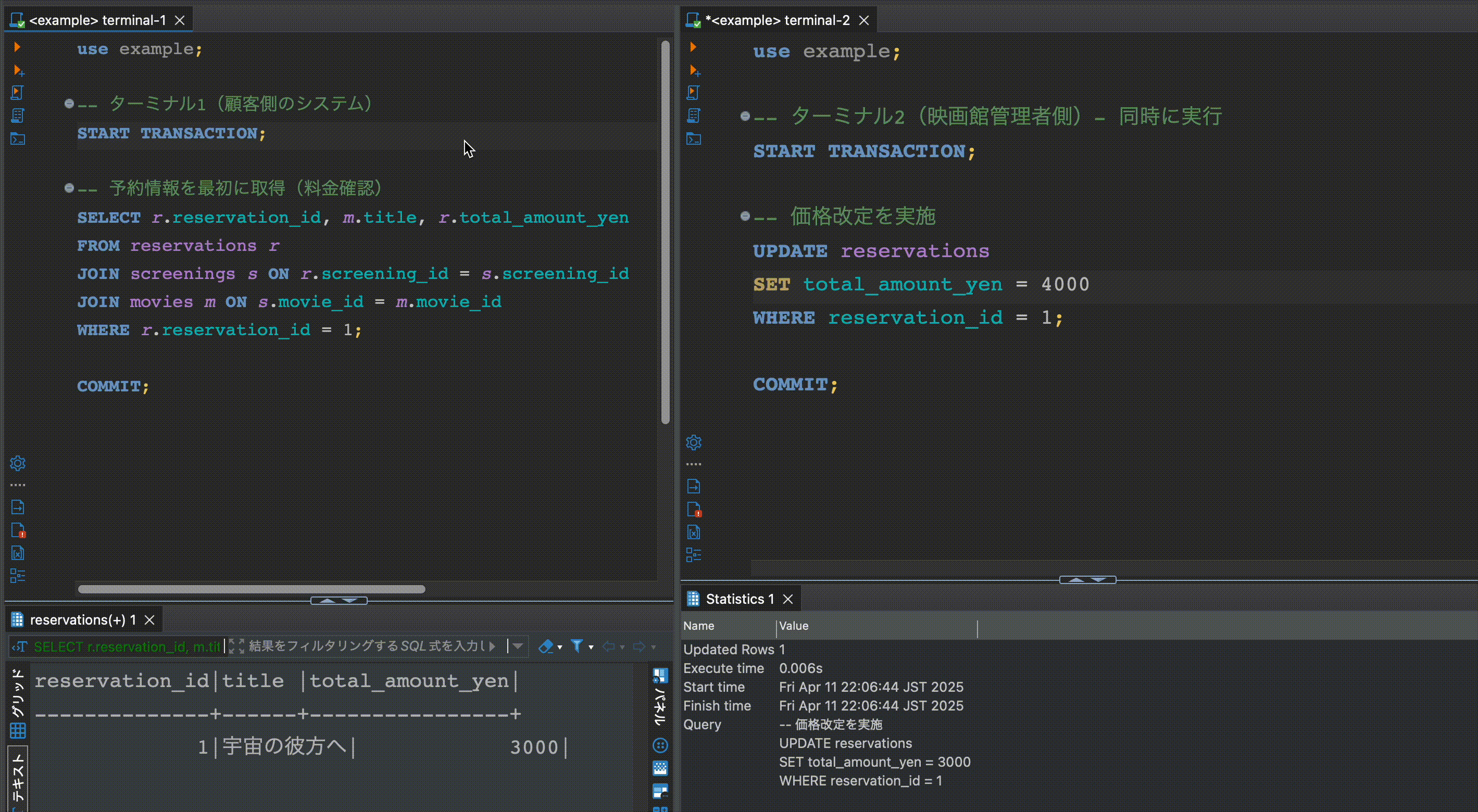Open custom filter funnel dropdown arrow
1478x812 pixels.
[591, 648]
